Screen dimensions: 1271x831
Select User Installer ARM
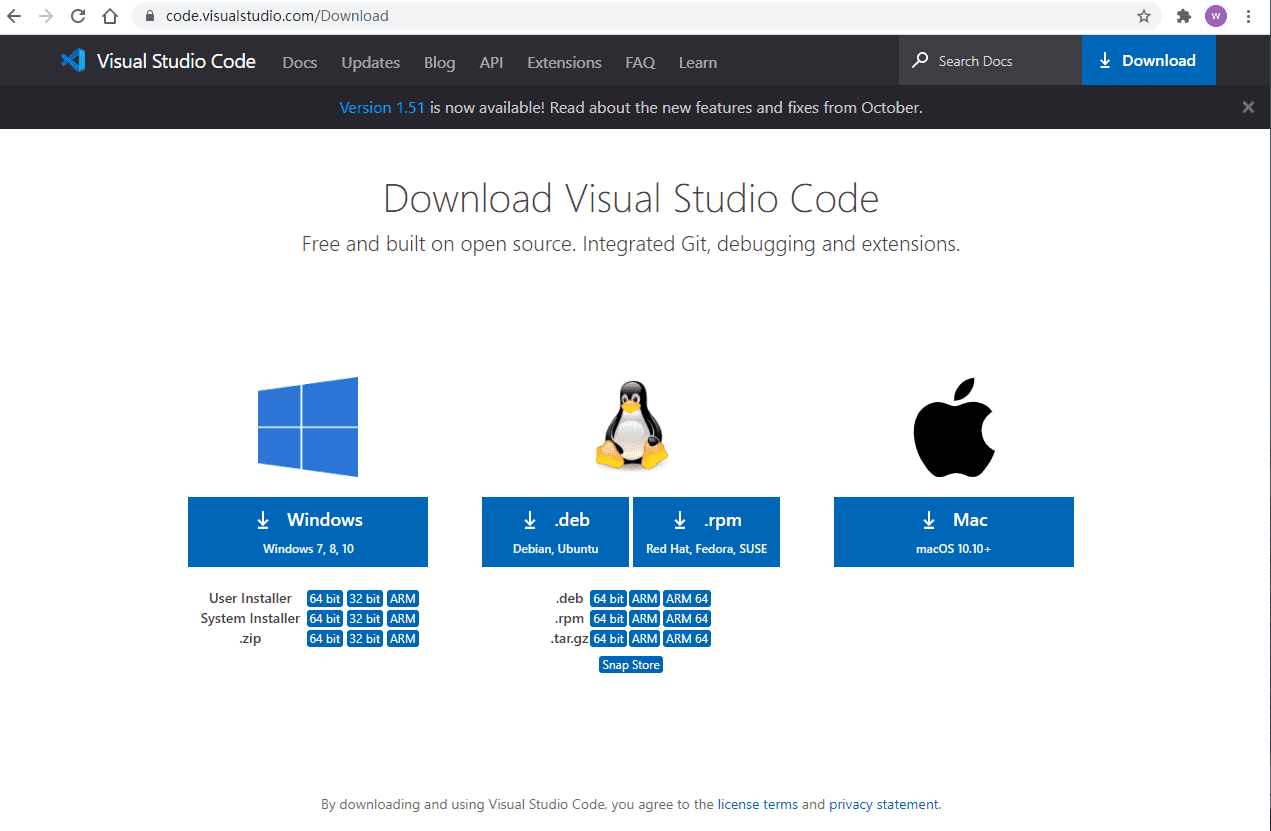[x=403, y=599]
